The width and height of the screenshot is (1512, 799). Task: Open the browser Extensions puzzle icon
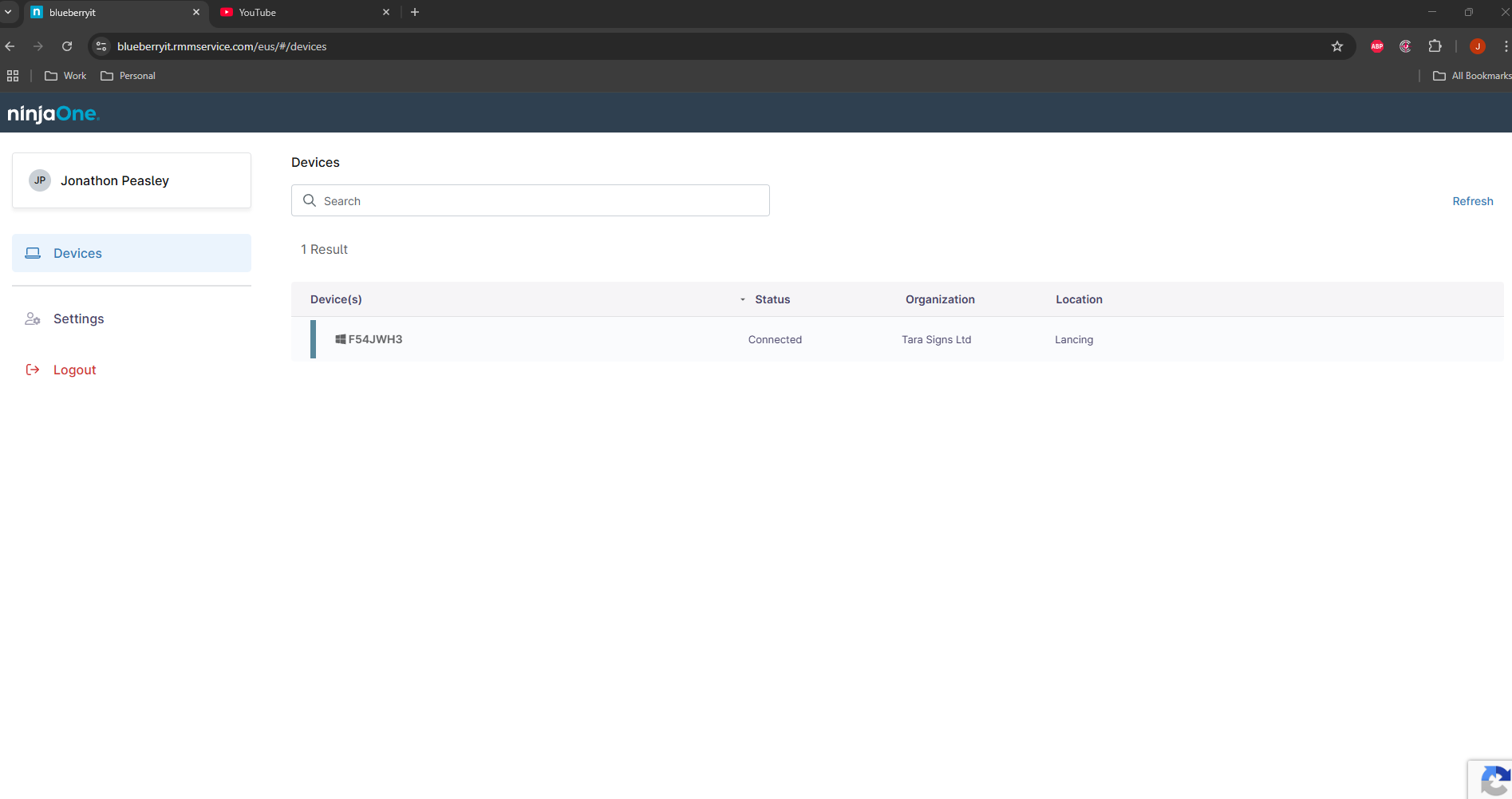coord(1435,46)
